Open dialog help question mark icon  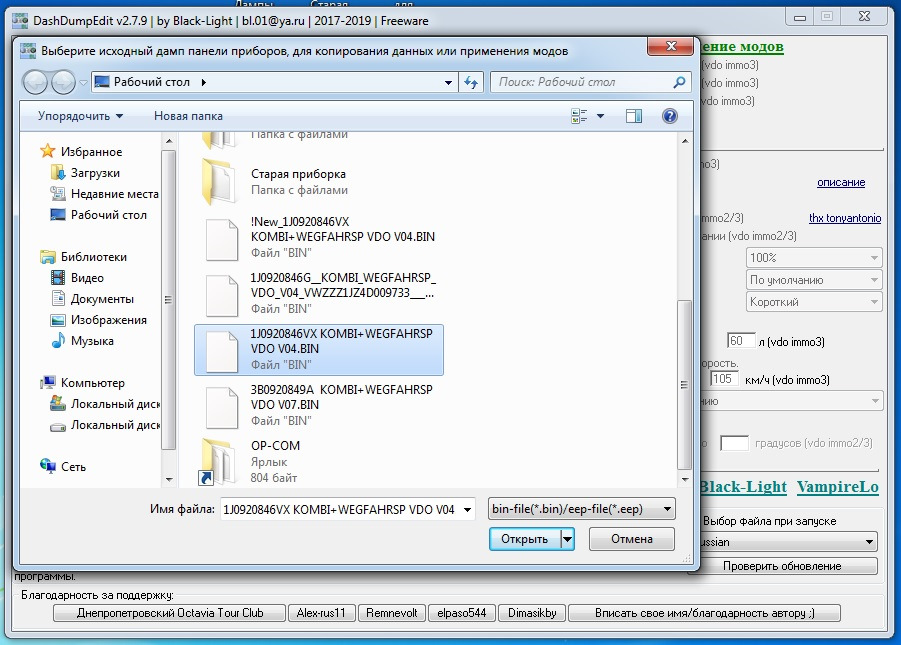coord(669,116)
